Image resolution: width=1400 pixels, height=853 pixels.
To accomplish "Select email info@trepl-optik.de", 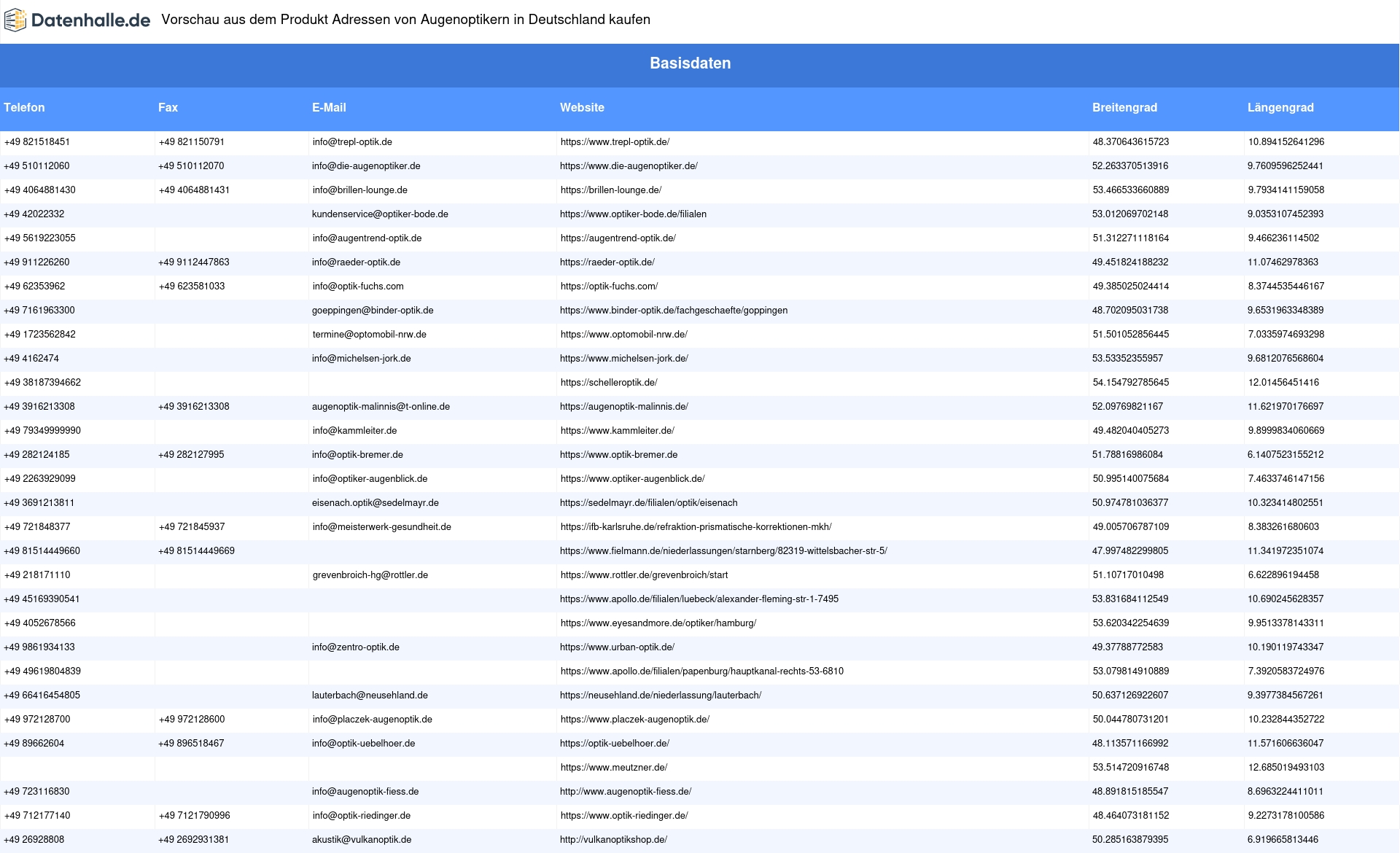I will point(352,142).
